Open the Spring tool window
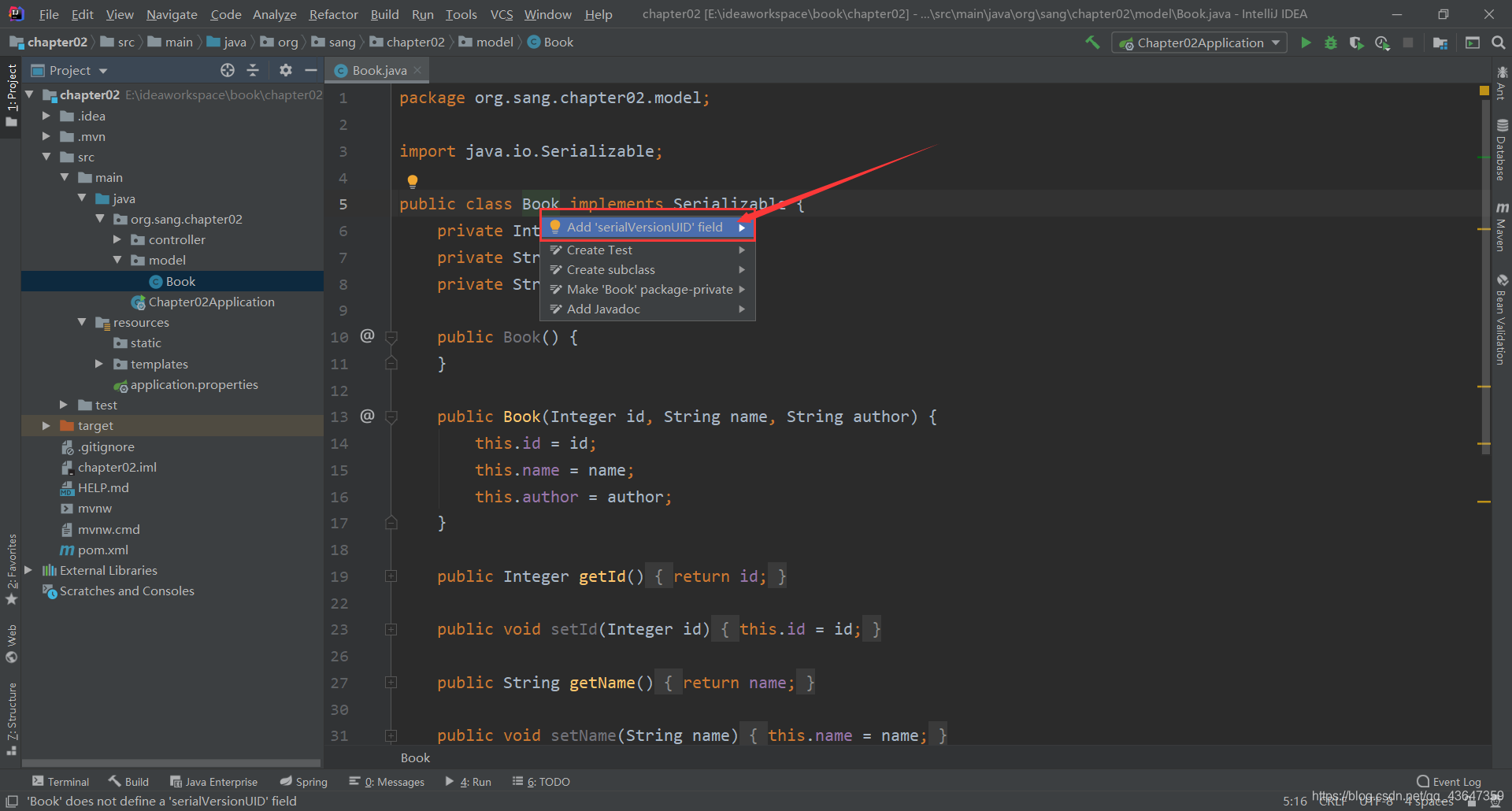 [x=304, y=782]
